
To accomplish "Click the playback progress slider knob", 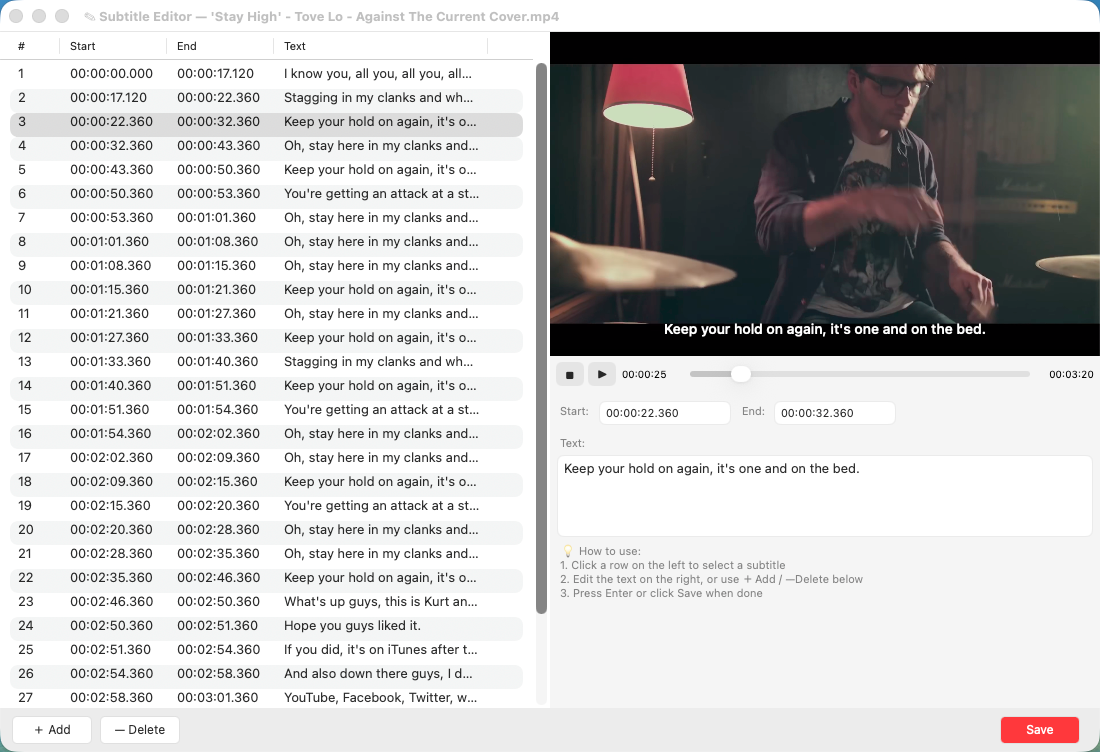I will pyautogui.click(x=740, y=375).
